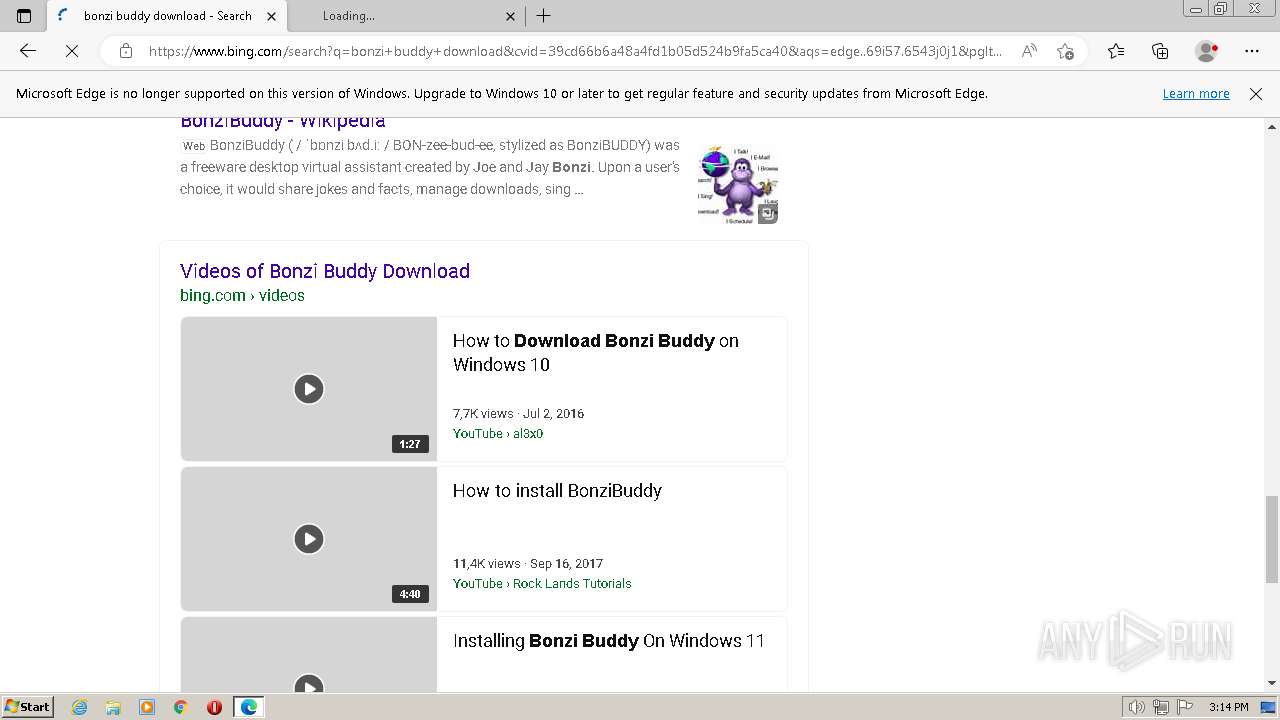Launch Google Chrome from taskbar
This screenshot has height=720, width=1280.
pyautogui.click(x=180, y=707)
